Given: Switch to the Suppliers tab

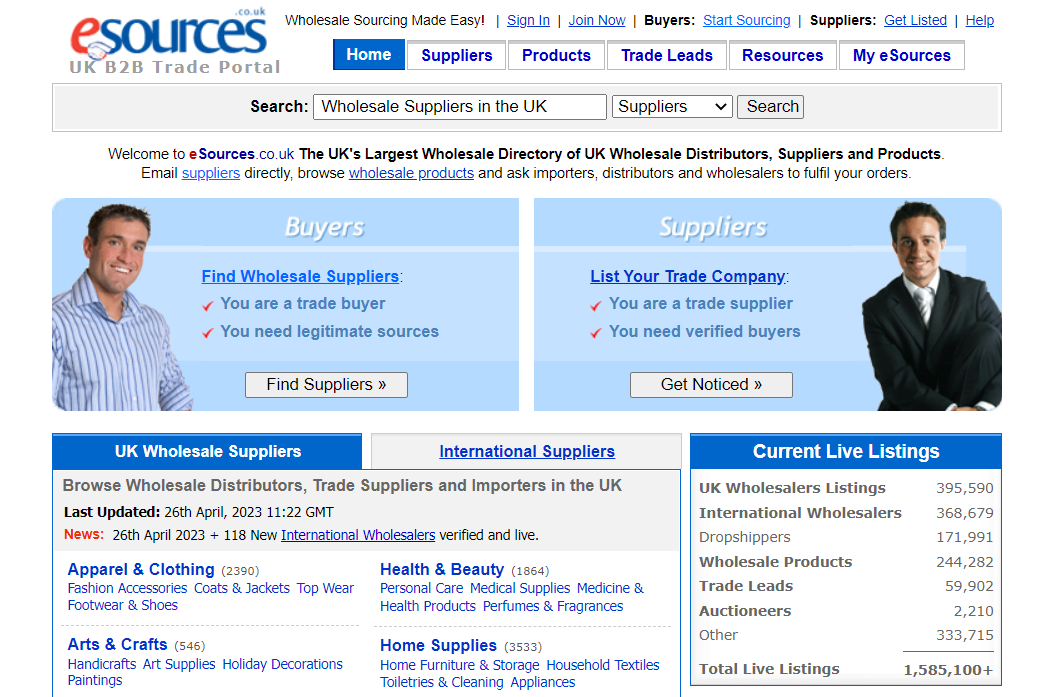Looking at the screenshot, I should [456, 55].
